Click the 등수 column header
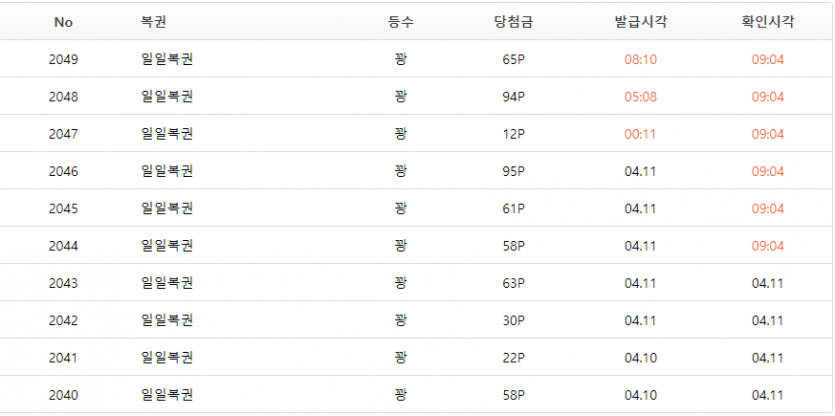 click(401, 22)
